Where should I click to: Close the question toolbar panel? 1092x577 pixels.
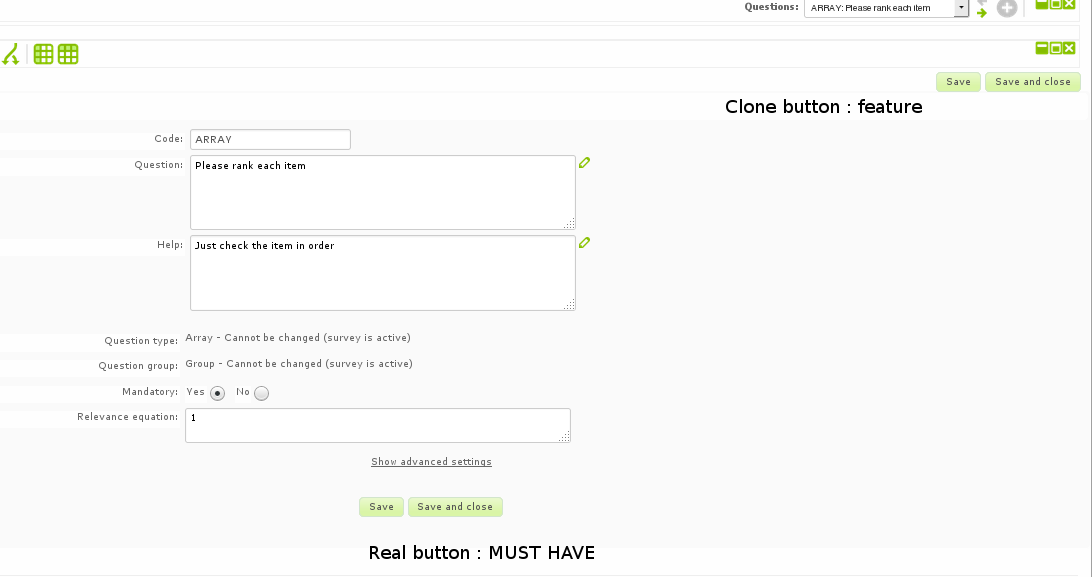(x=1069, y=48)
